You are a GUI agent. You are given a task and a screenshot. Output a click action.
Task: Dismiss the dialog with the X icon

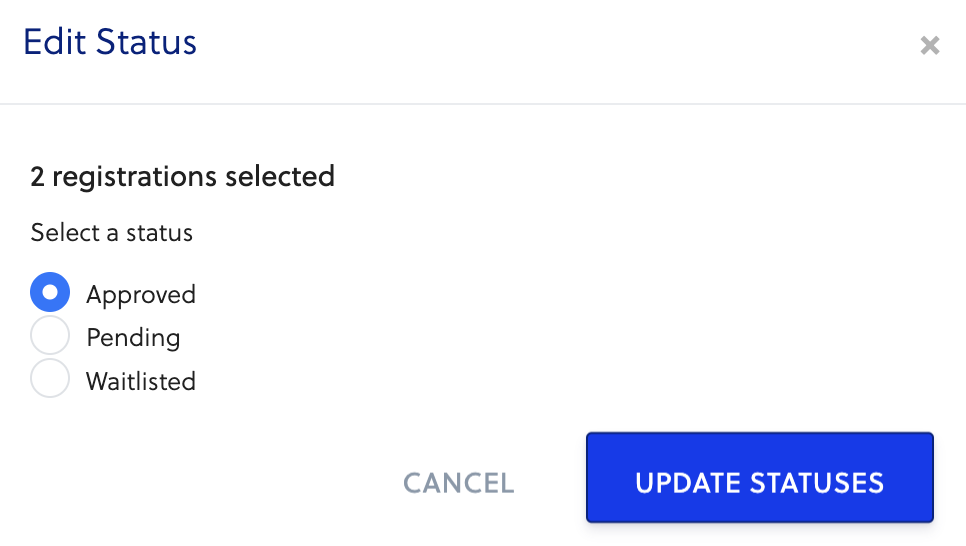[930, 45]
